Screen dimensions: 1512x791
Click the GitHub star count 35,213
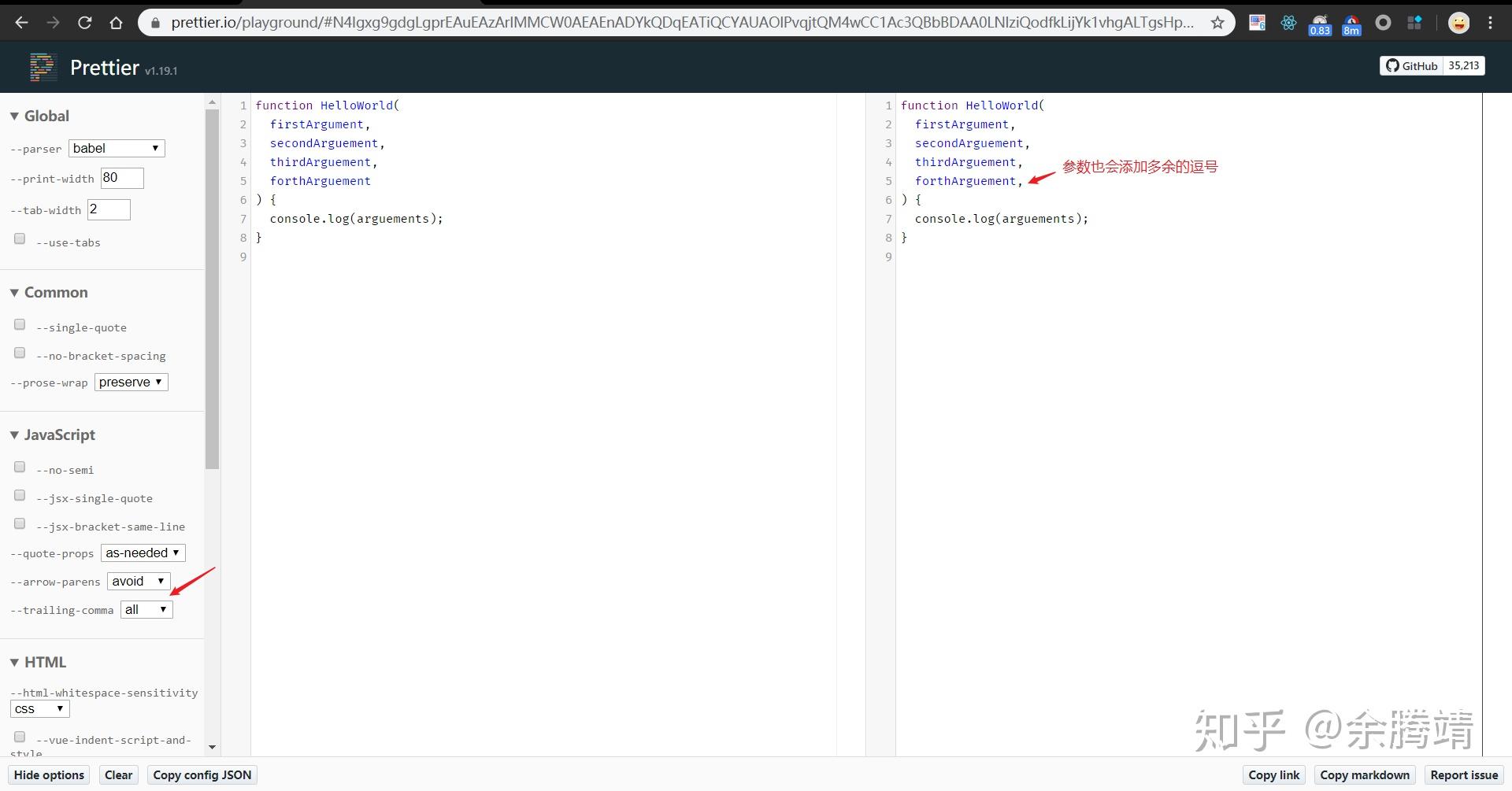(1462, 66)
